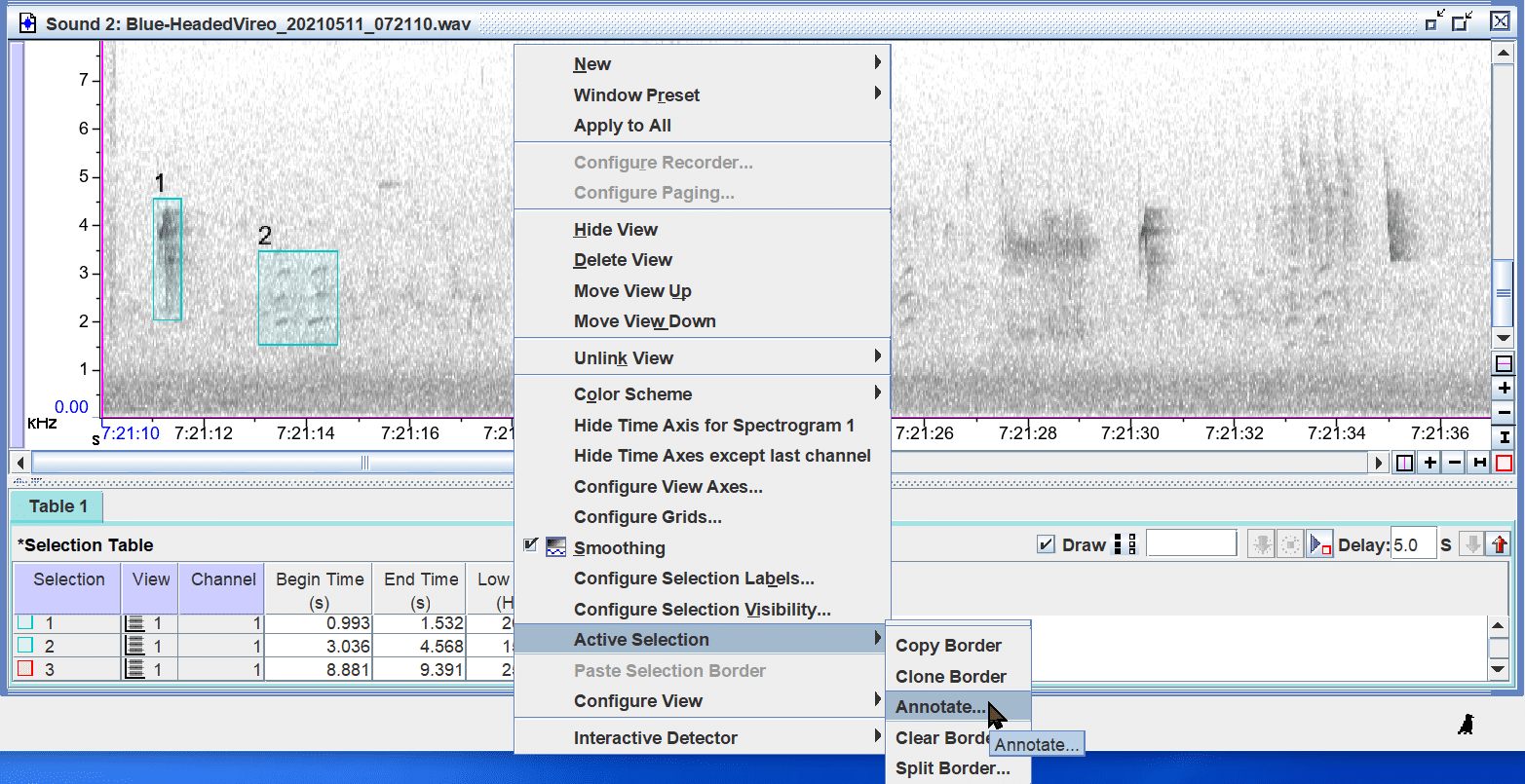Image resolution: width=1525 pixels, height=784 pixels.
Task: Click the zoom to full time axis button
Action: click(1479, 463)
